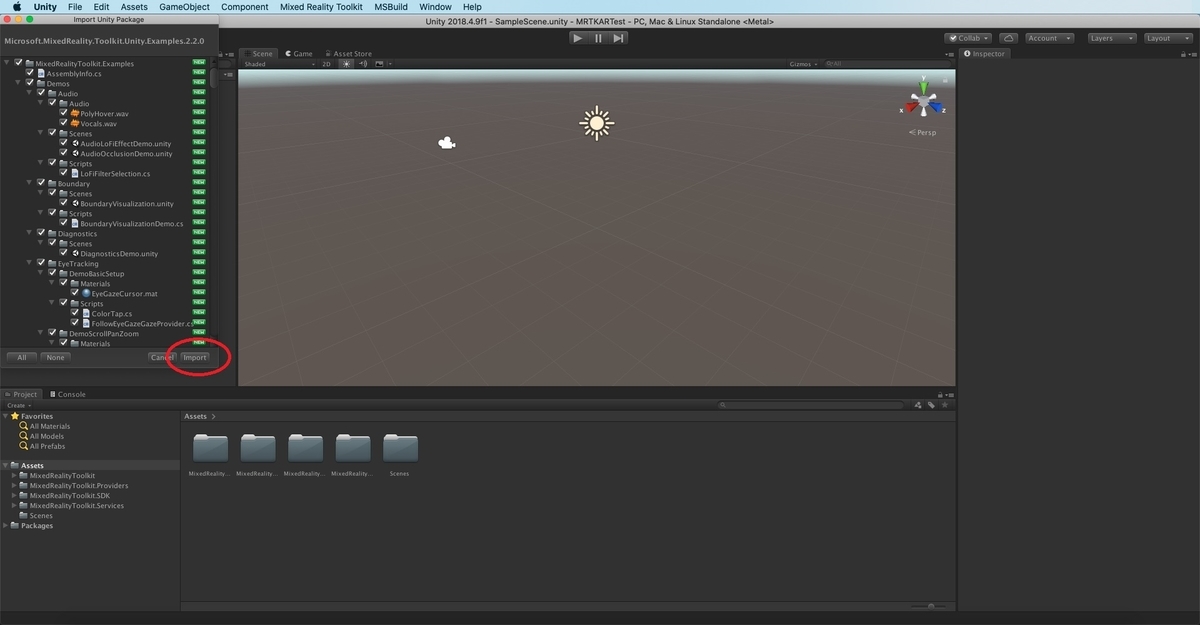Screen dimensions: 1200x625
Task: Click the Step frame button
Action: coord(619,38)
